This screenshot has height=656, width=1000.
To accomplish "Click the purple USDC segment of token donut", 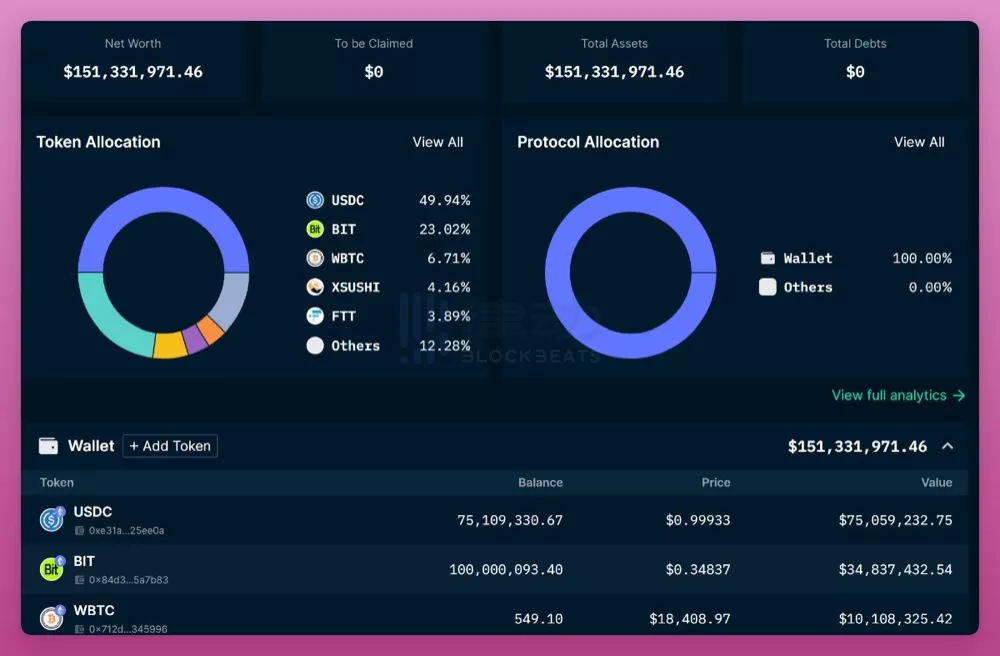I will click(x=163, y=200).
